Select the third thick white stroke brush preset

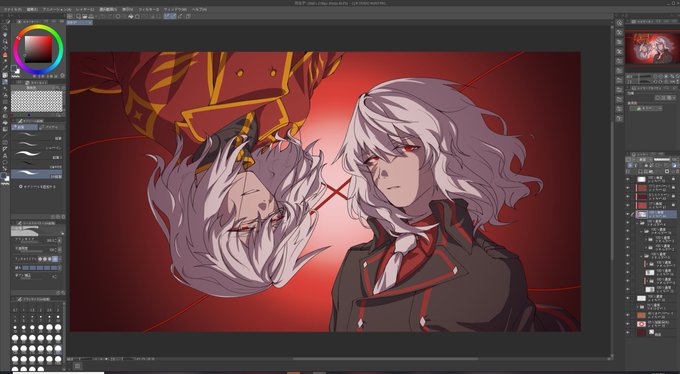click(x=37, y=155)
